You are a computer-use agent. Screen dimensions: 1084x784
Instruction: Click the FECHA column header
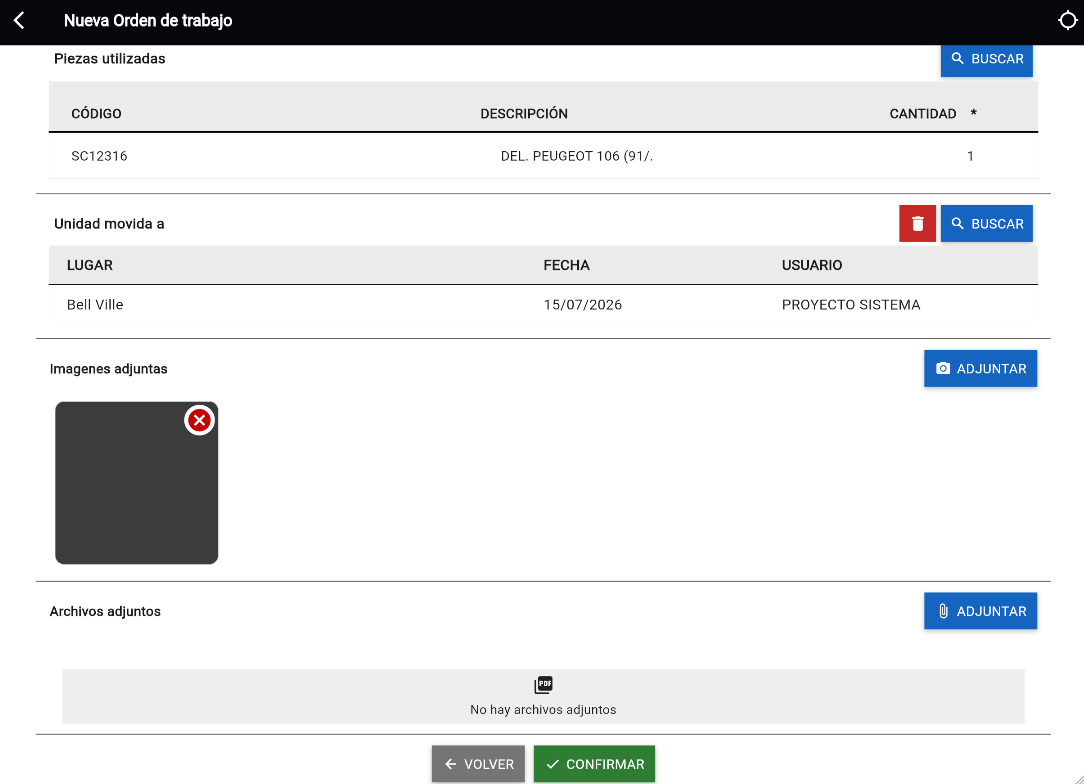pos(566,265)
